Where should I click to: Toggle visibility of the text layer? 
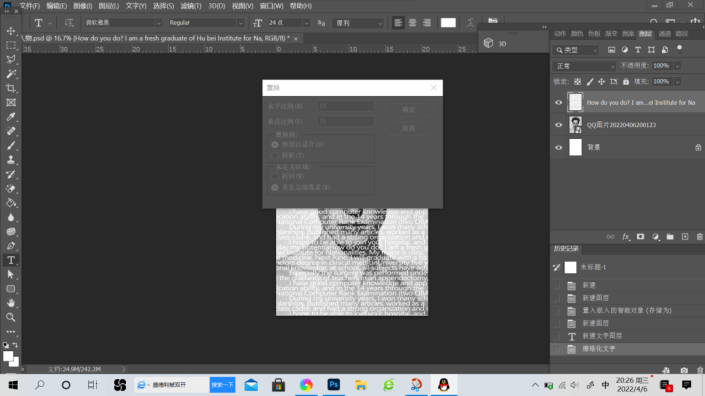tap(558, 102)
